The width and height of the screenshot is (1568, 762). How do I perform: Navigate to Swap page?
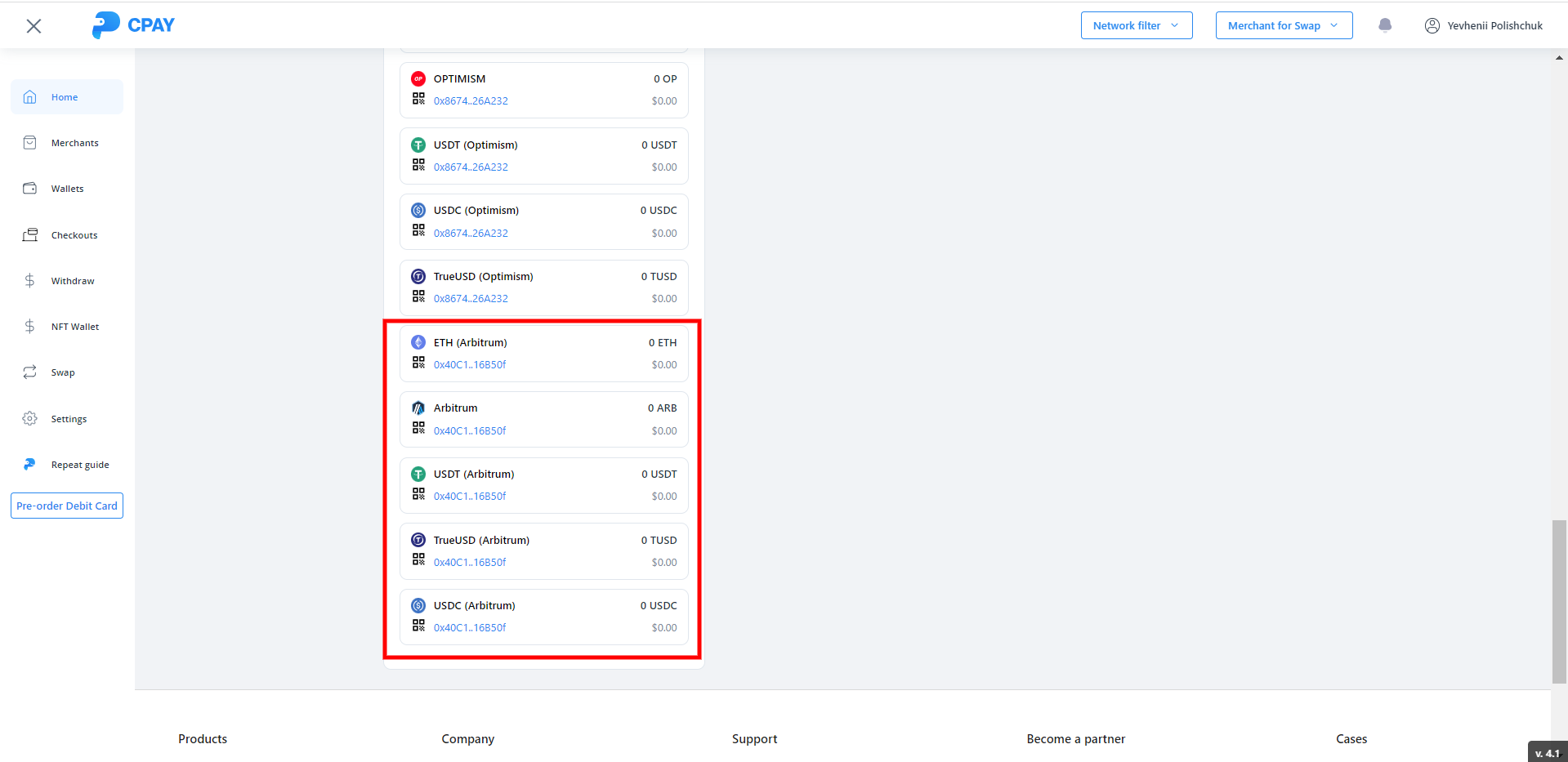point(63,372)
